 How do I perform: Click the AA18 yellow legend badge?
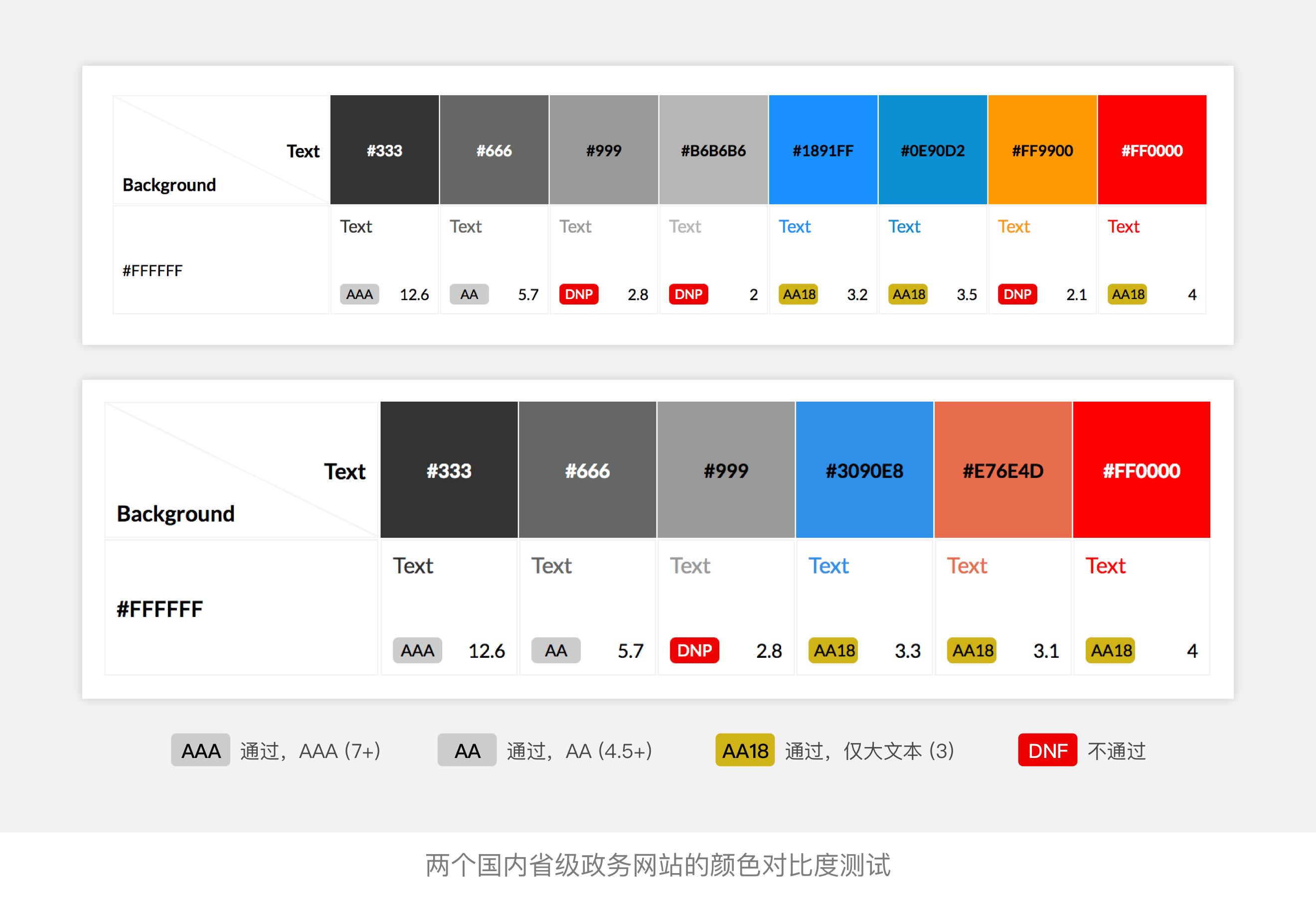745,750
